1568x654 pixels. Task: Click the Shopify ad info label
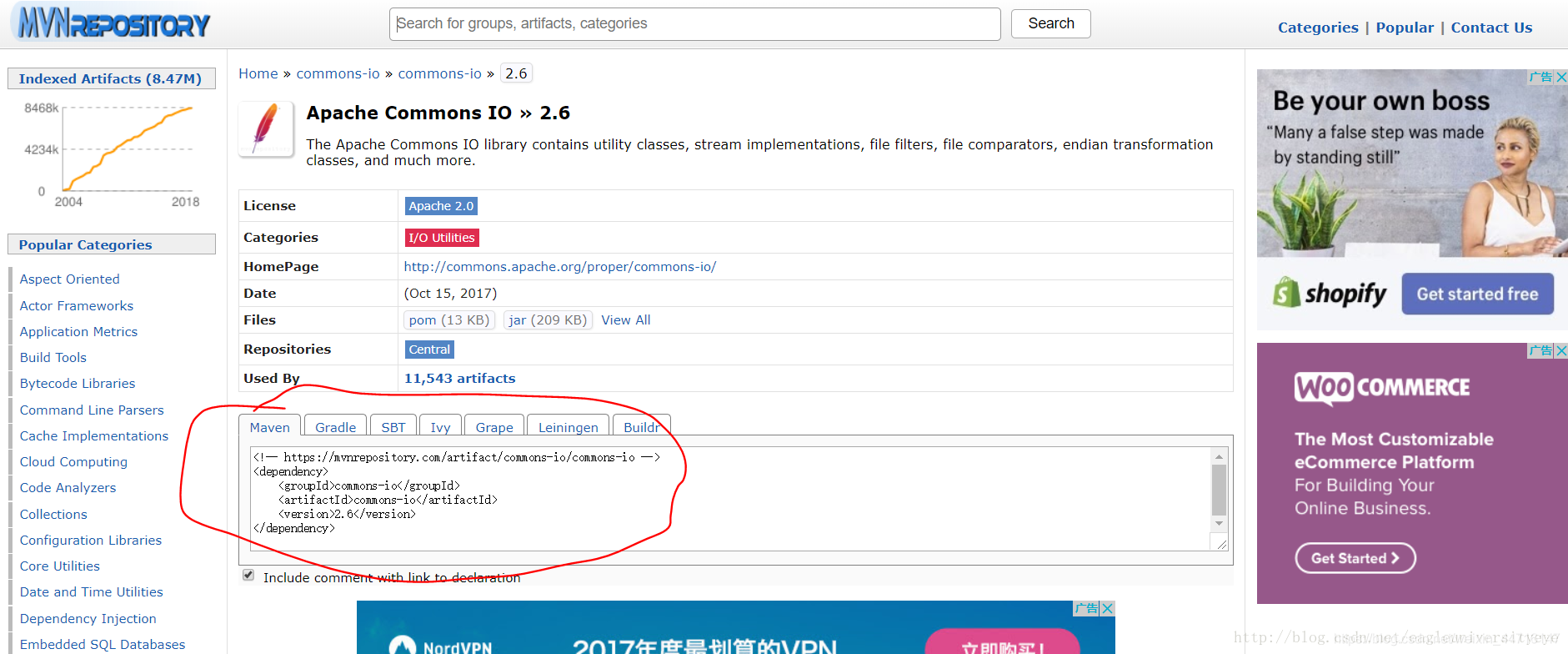(x=1541, y=77)
